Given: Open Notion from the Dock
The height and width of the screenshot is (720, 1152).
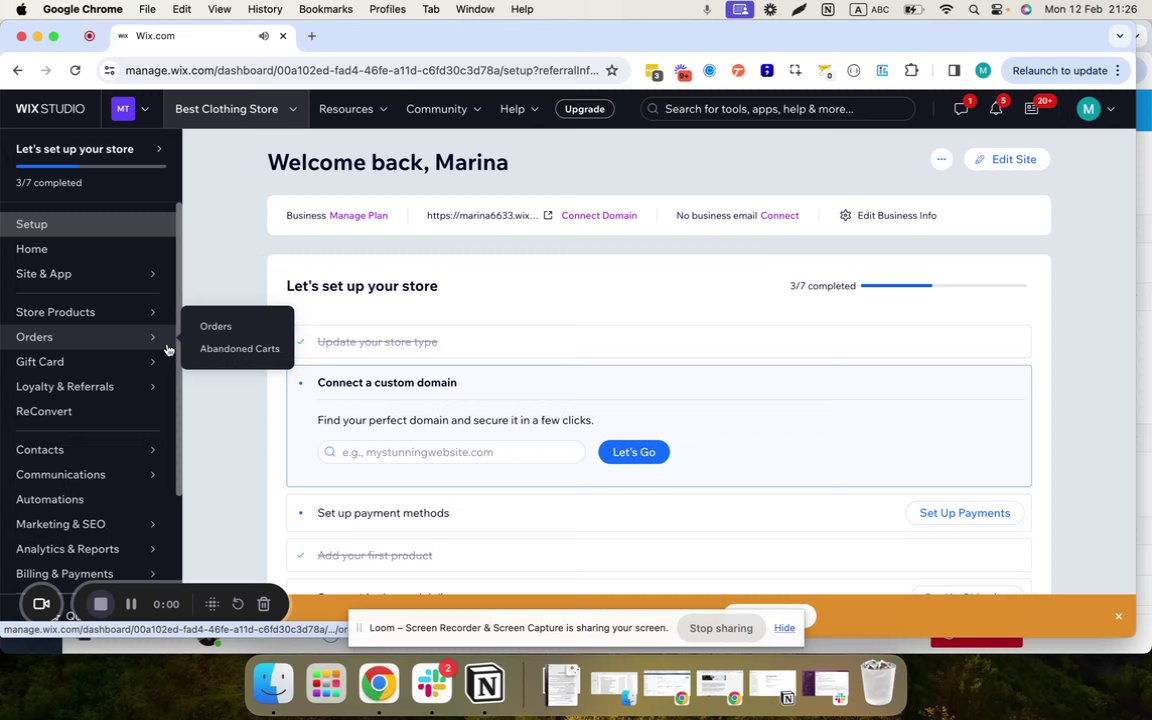Looking at the screenshot, I should click(485, 683).
